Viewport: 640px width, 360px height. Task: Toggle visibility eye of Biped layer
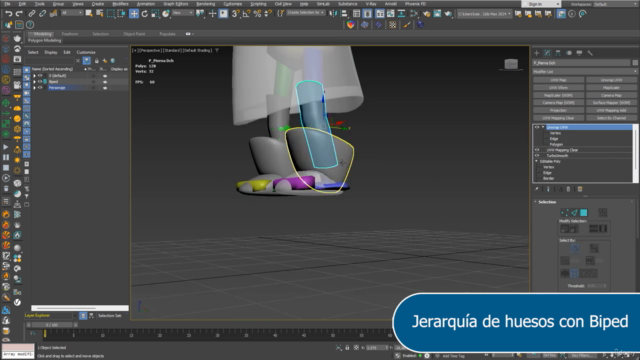(40, 82)
